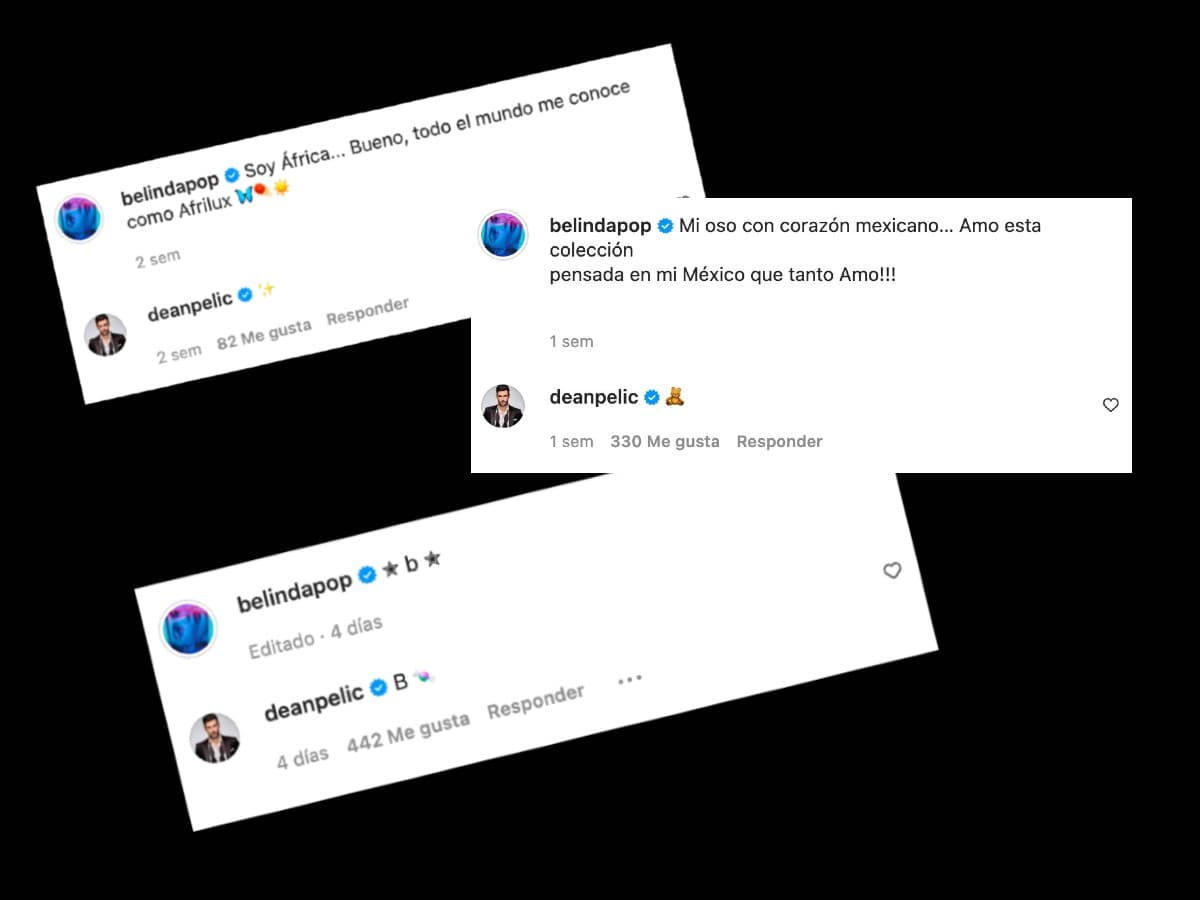
Task: View the 330 Me gusta likes list
Action: 665,441
